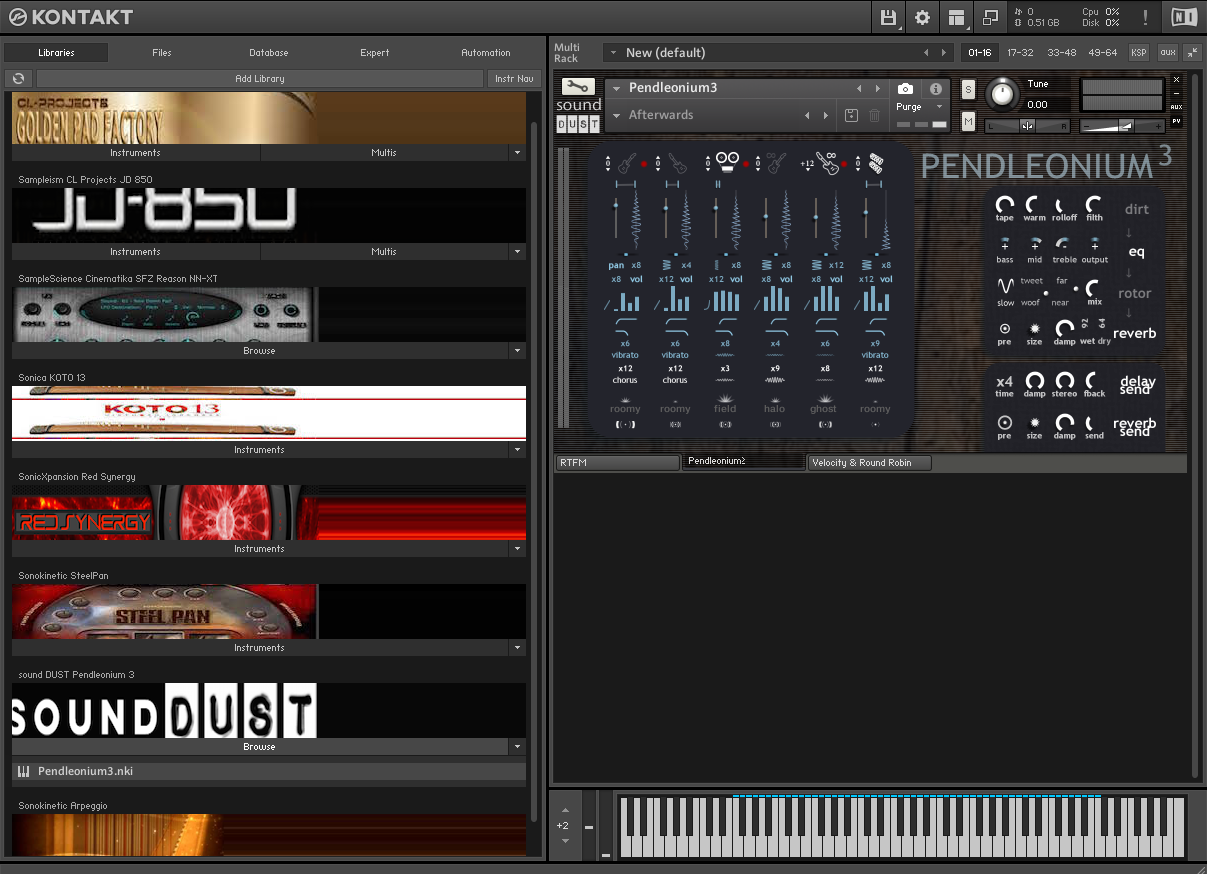Image resolution: width=1207 pixels, height=874 pixels.
Task: Click the reverb size burst icon
Action: [x=1035, y=328]
